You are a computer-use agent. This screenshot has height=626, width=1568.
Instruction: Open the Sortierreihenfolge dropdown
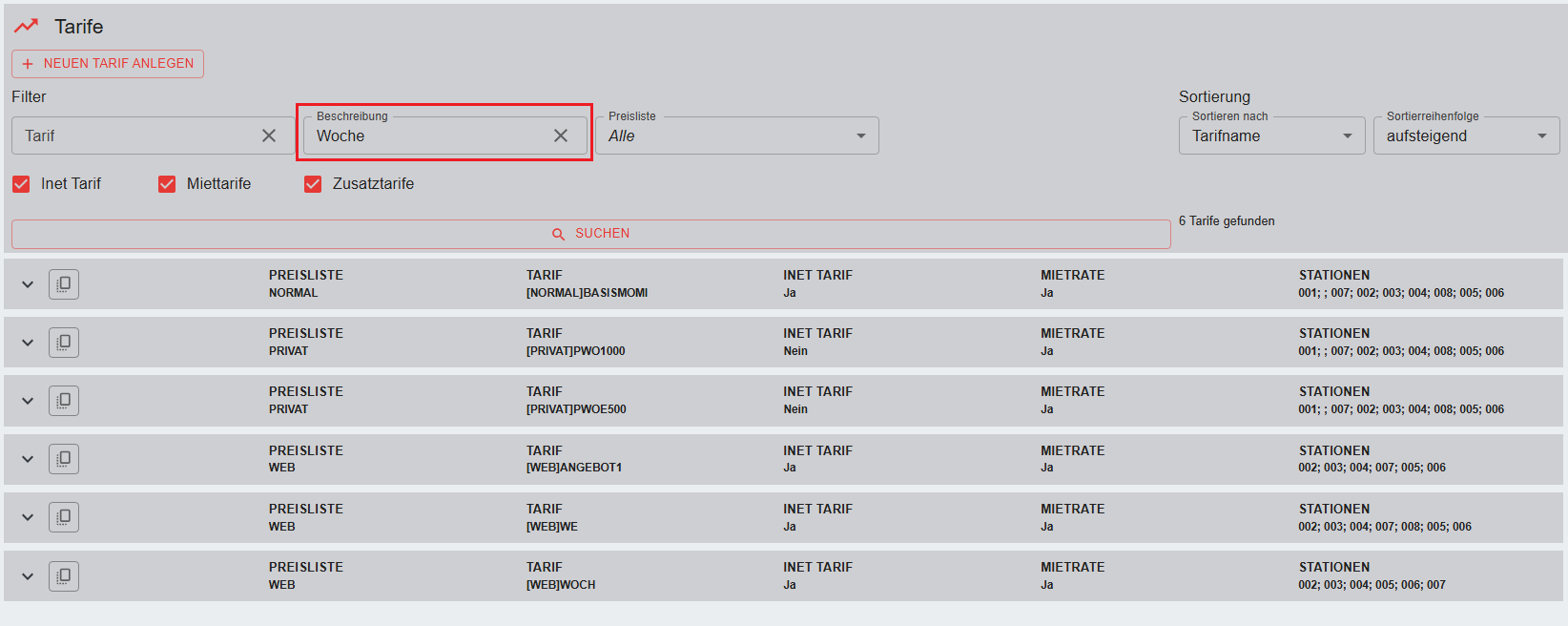[x=1466, y=136]
